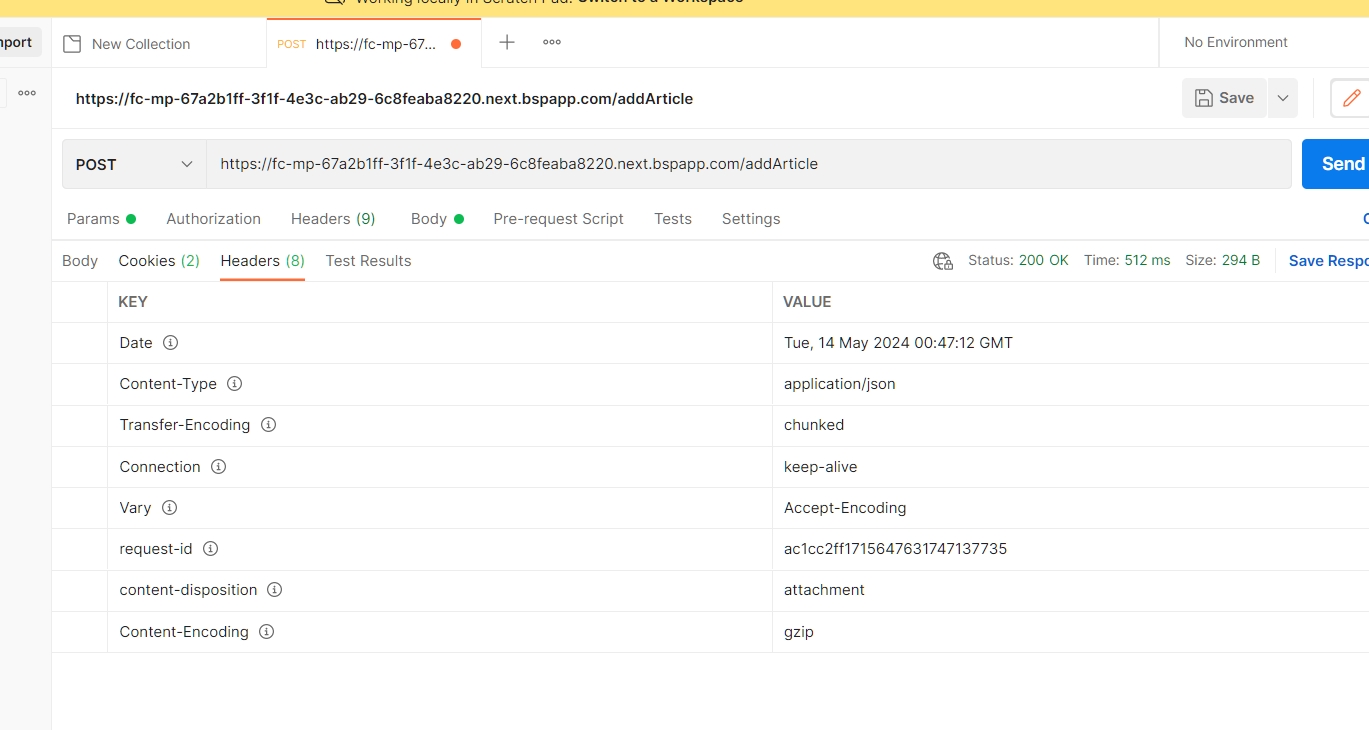The height and width of the screenshot is (730, 1369).
Task: Select the keep-alive value
Action: click(821, 467)
